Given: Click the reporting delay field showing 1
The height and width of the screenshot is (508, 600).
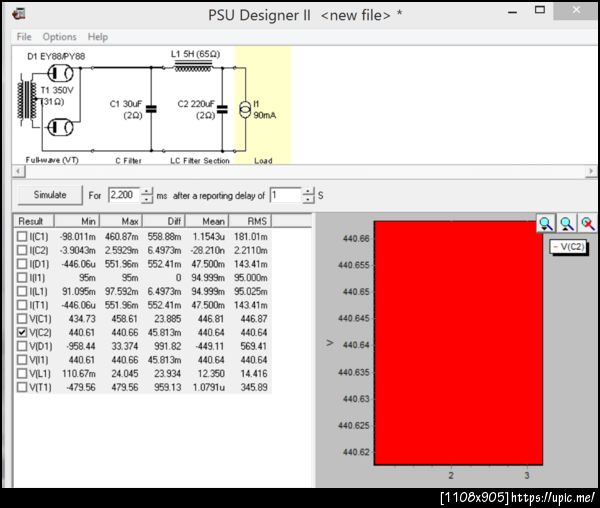Looking at the screenshot, I should click(286, 195).
